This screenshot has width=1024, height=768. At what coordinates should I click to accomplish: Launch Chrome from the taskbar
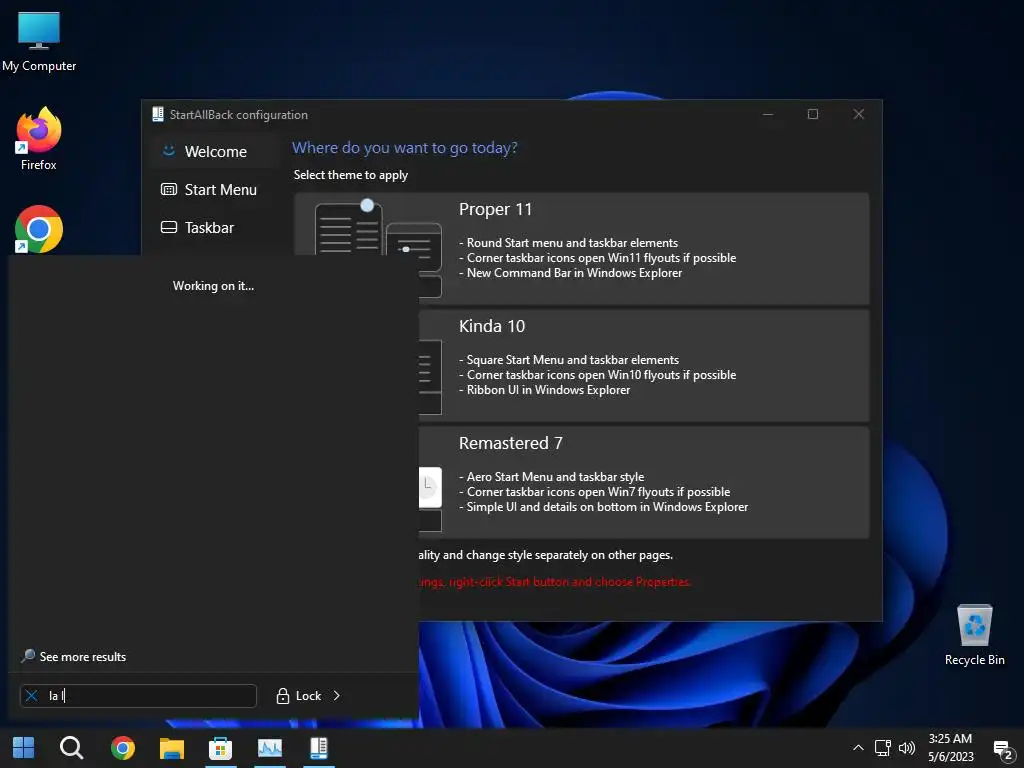click(x=123, y=748)
